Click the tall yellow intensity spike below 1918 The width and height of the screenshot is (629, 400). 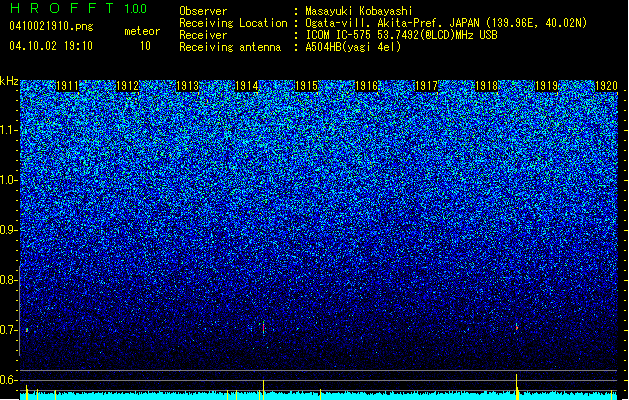517,387
